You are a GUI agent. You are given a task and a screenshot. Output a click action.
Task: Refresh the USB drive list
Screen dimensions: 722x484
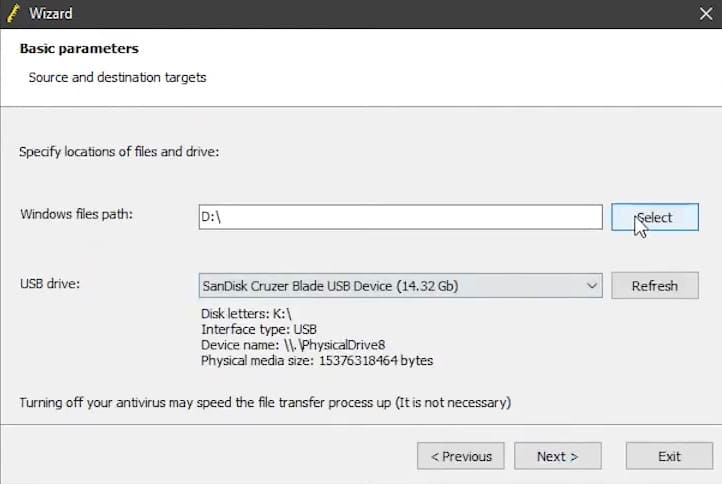click(x=654, y=286)
